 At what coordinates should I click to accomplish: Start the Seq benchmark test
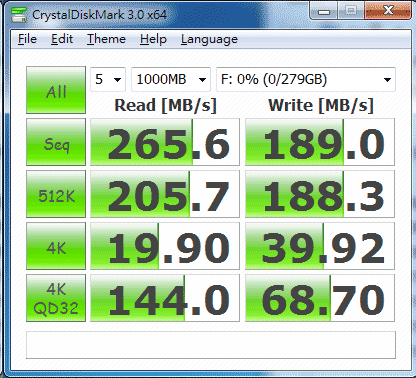pyautogui.click(x=56, y=142)
